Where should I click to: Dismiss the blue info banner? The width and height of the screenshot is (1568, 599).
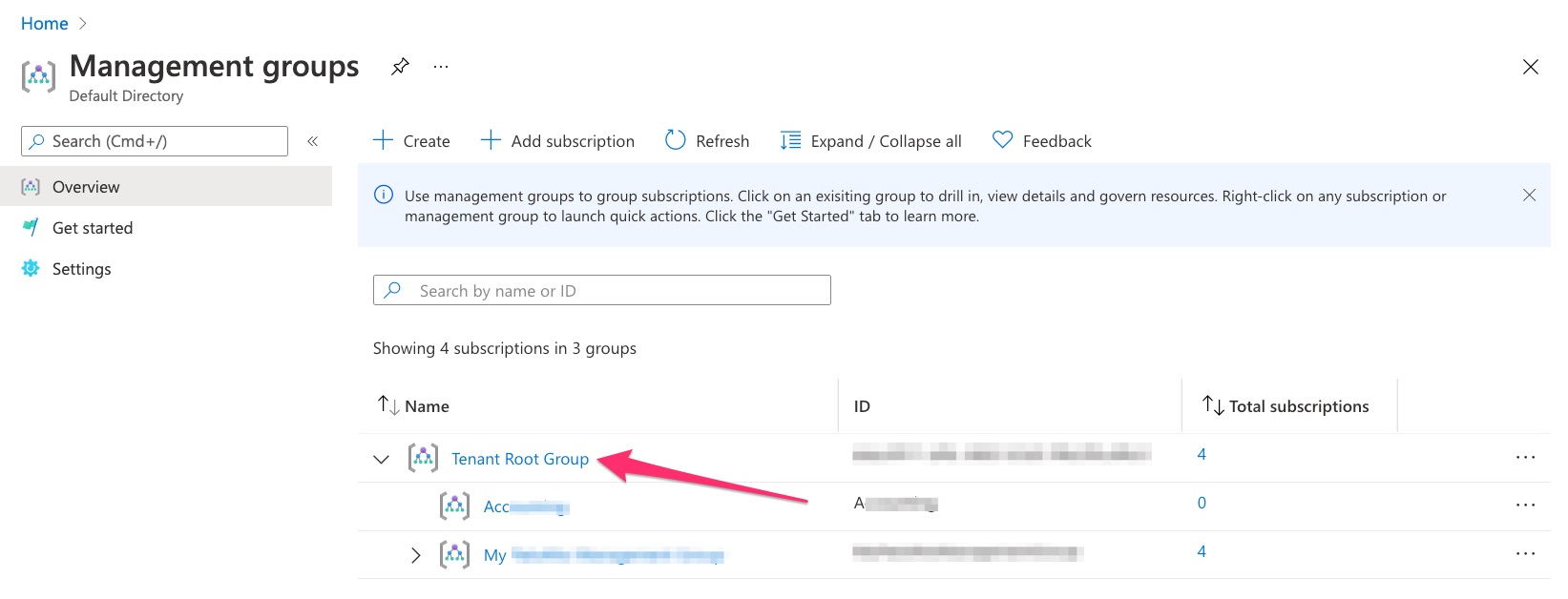coord(1529,195)
